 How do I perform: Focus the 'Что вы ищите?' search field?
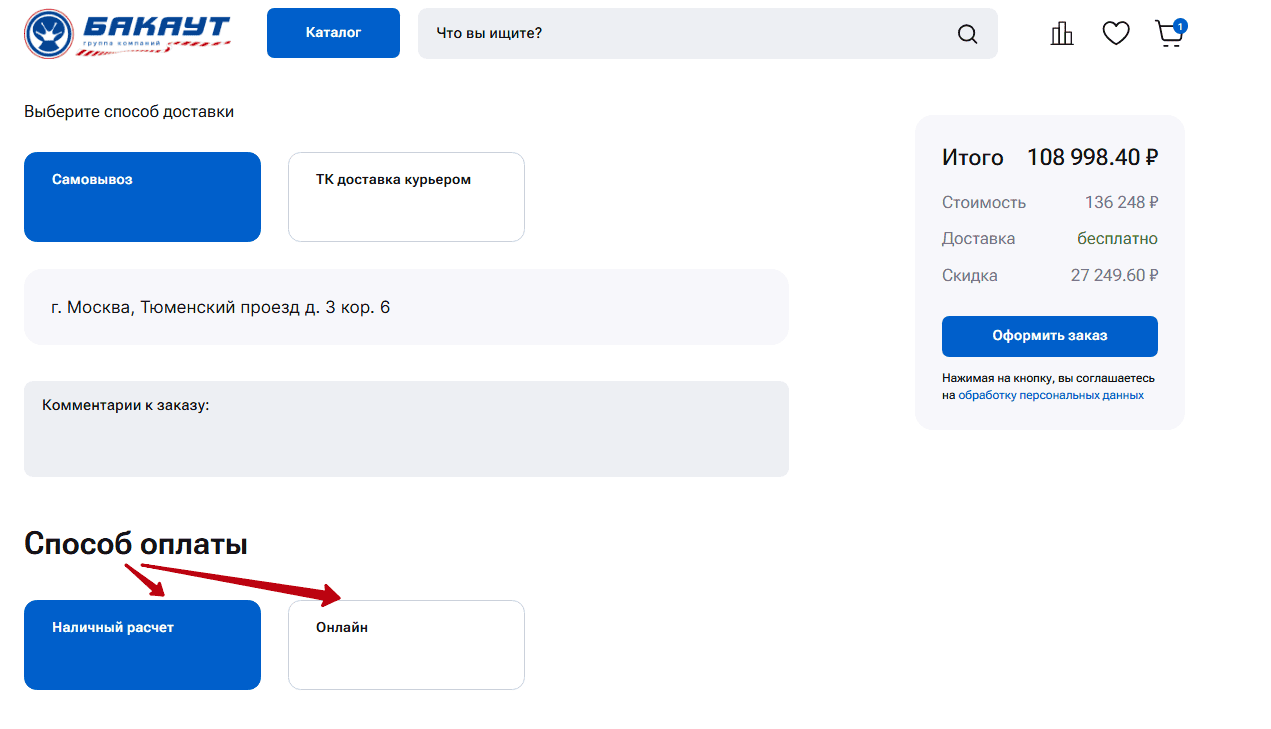click(690, 34)
